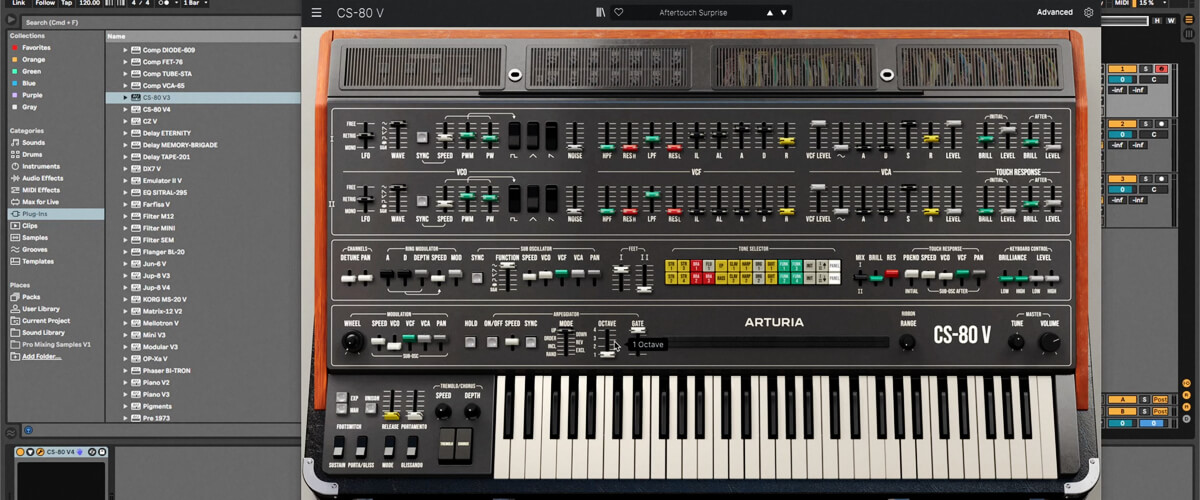Click the tremolo Speed knob
The image size is (1200, 500).
[x=443, y=411]
